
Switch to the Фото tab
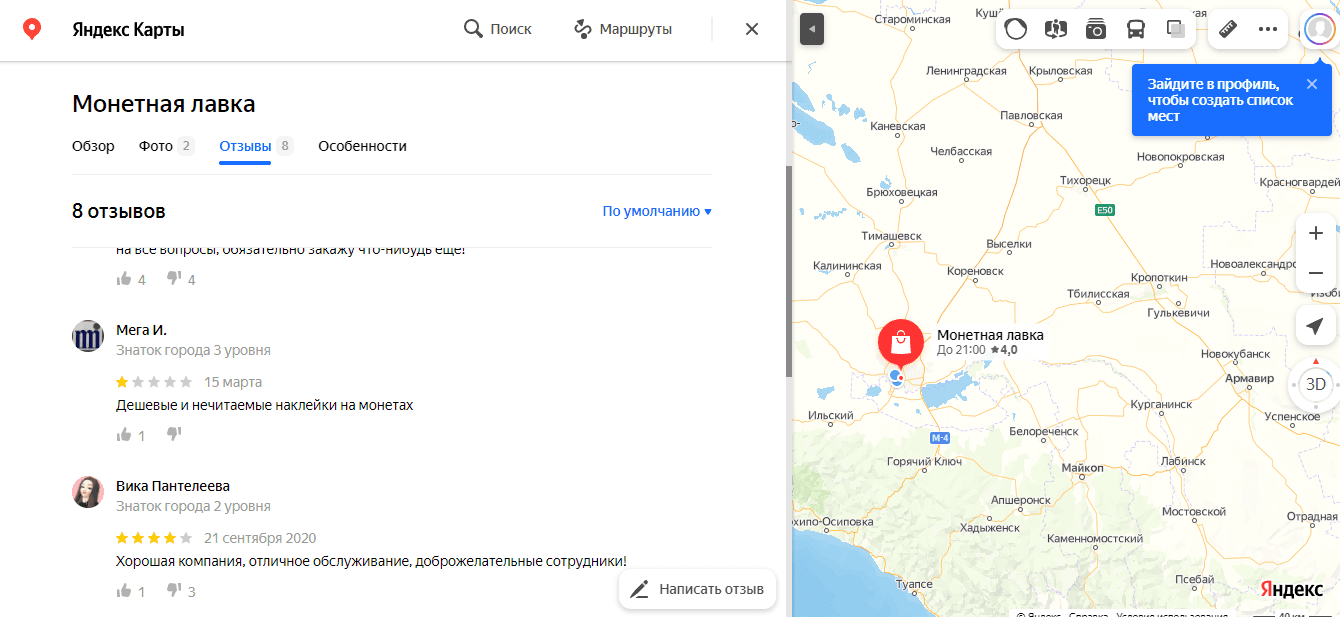[x=156, y=146]
